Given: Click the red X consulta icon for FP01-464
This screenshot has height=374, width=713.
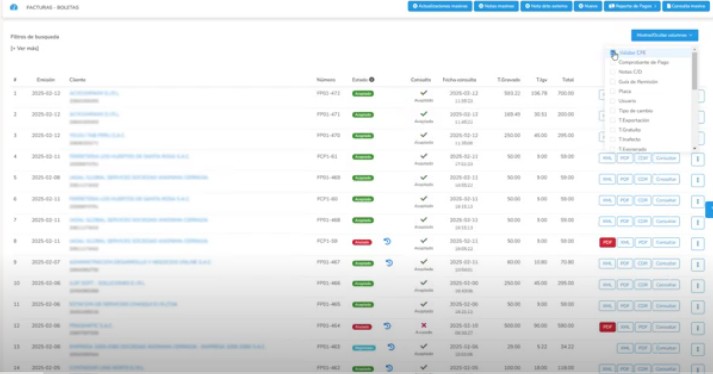Looking at the screenshot, I should point(424,325).
